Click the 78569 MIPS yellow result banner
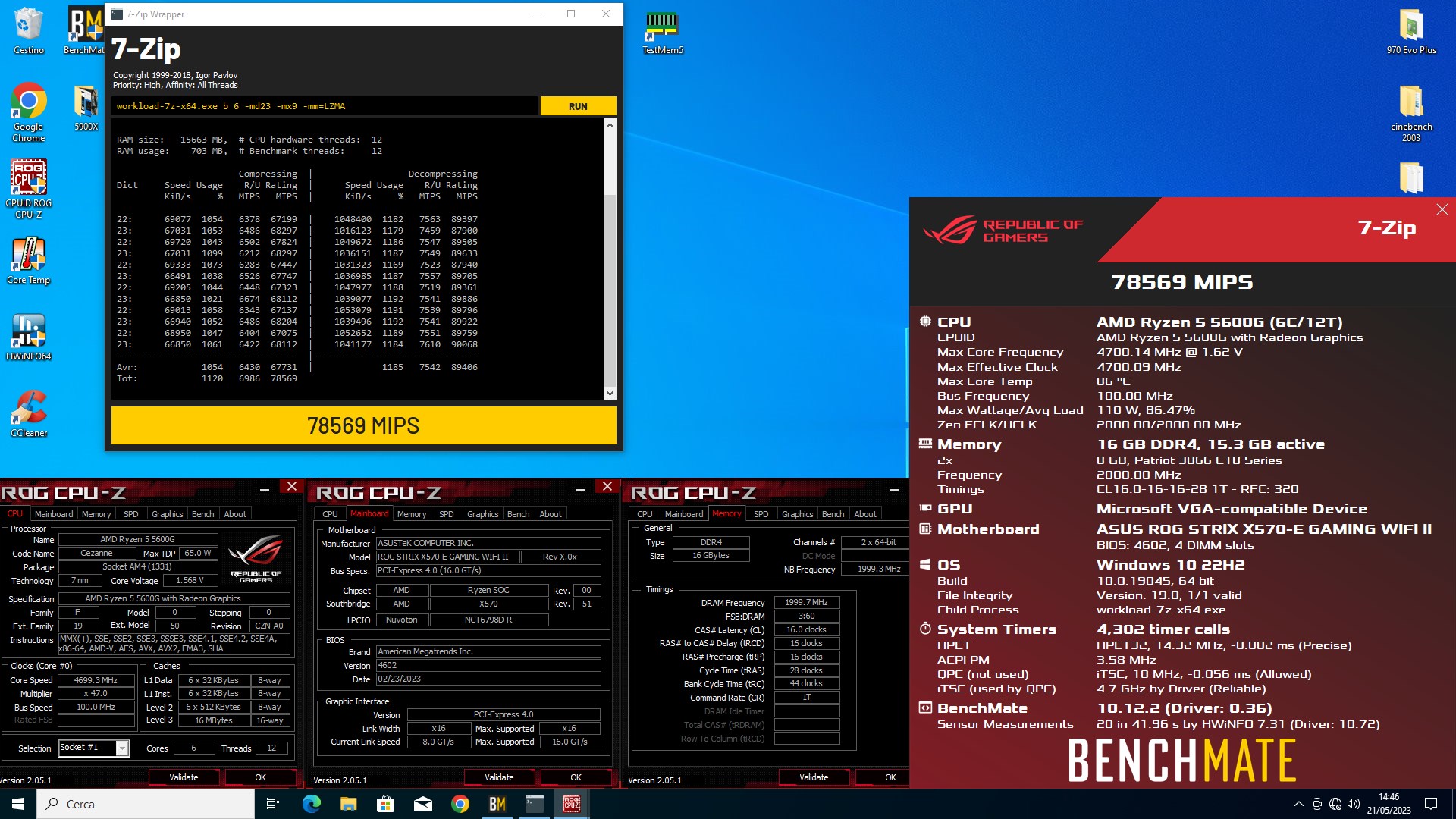This screenshot has height=819, width=1456. click(363, 425)
